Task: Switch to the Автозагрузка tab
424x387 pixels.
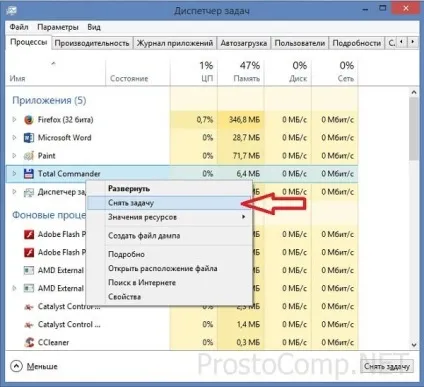Action: coord(244,43)
